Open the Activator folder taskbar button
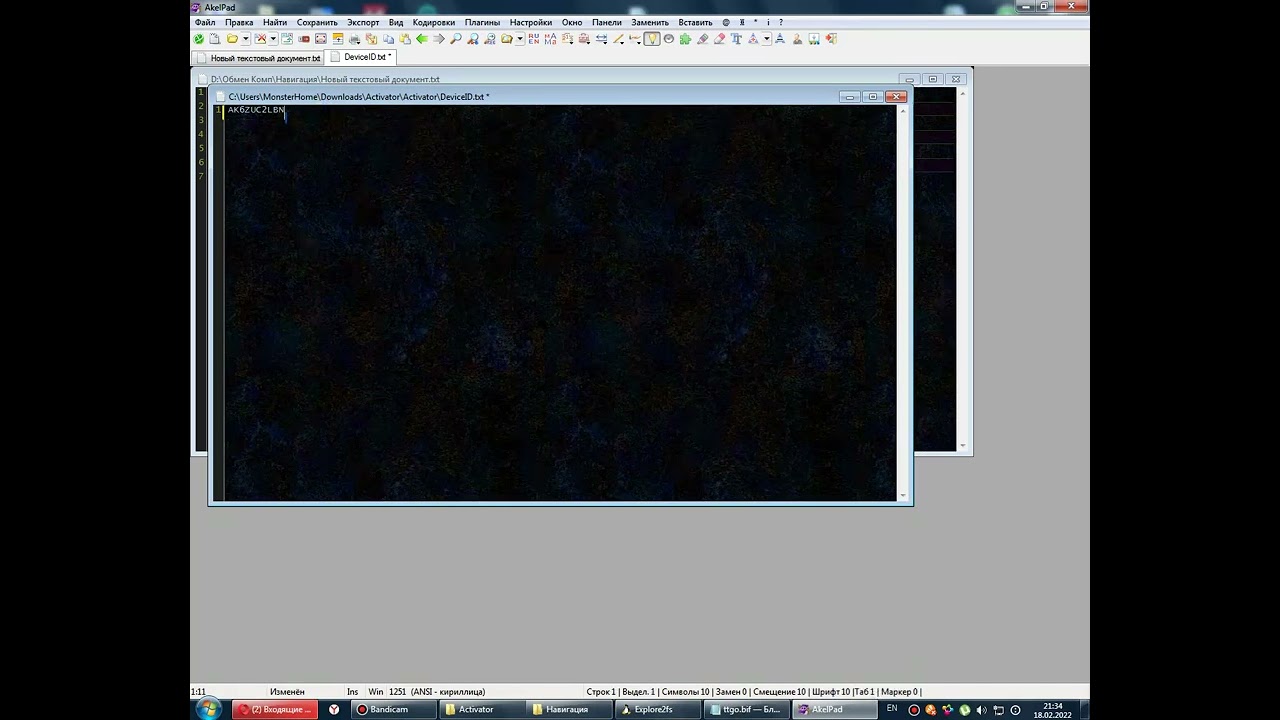Image resolution: width=1280 pixels, height=720 pixels. pos(480,709)
